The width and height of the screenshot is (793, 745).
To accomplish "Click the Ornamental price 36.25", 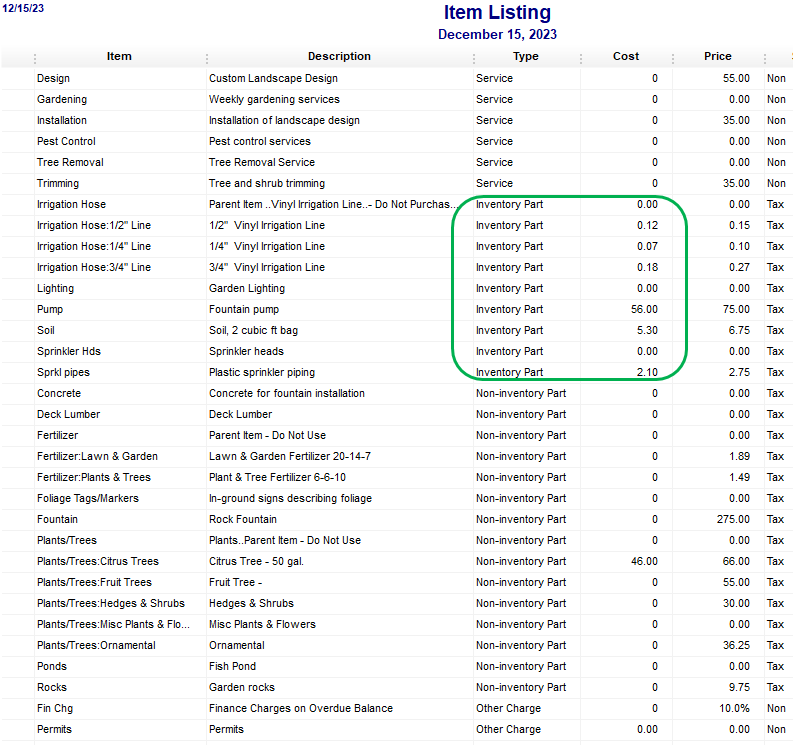I will coord(736,645).
